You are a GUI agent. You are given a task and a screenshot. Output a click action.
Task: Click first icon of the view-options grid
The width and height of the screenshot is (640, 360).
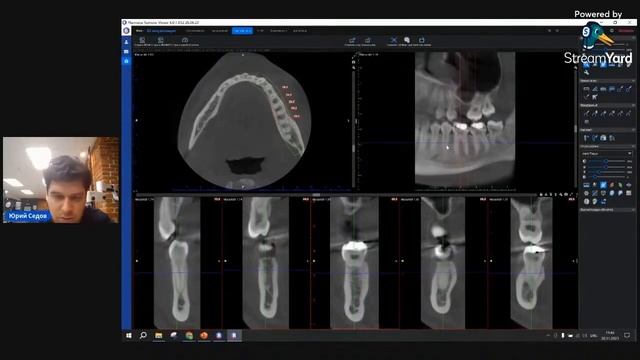[x=586, y=185]
